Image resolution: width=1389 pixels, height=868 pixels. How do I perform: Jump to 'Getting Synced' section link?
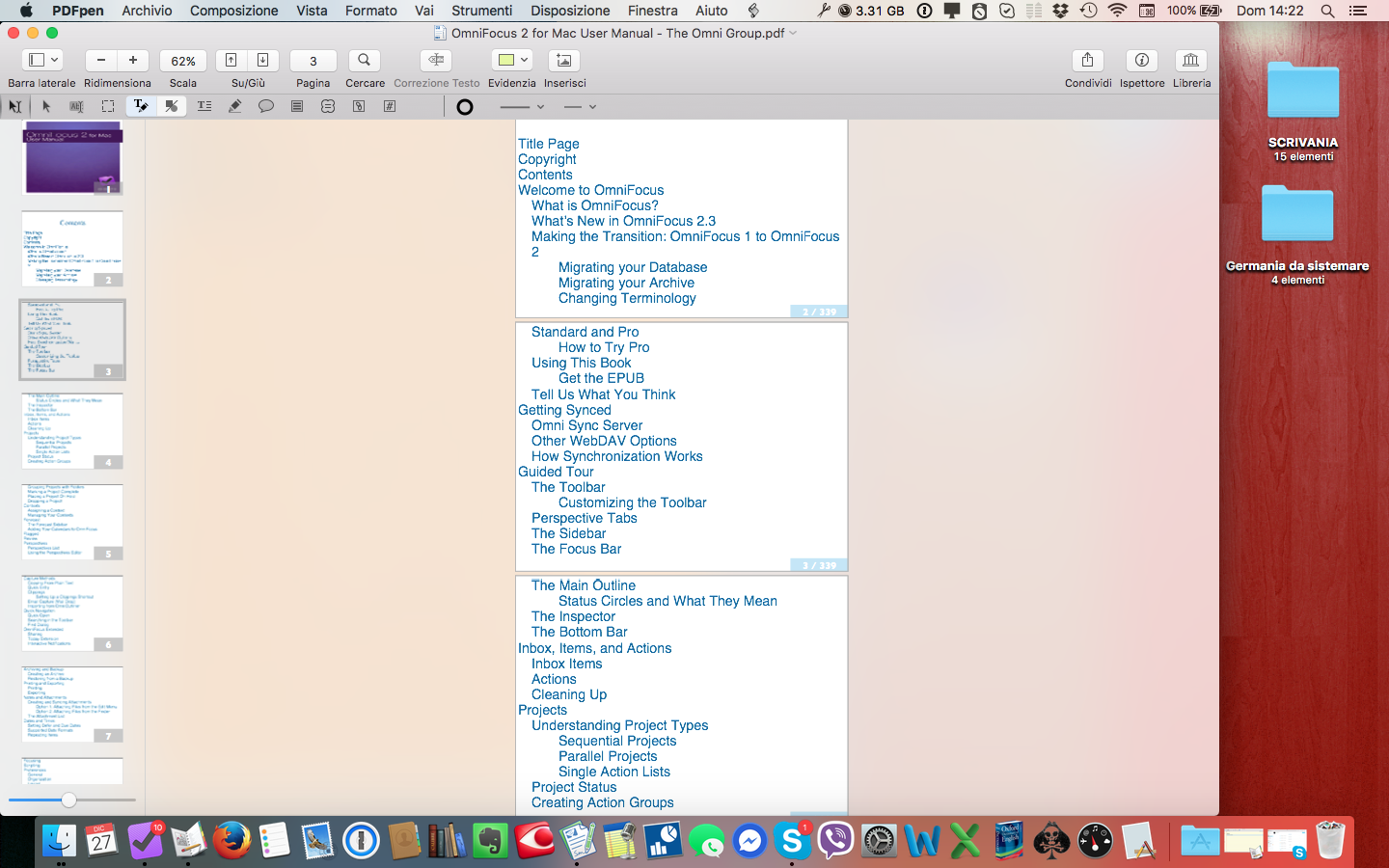564,410
